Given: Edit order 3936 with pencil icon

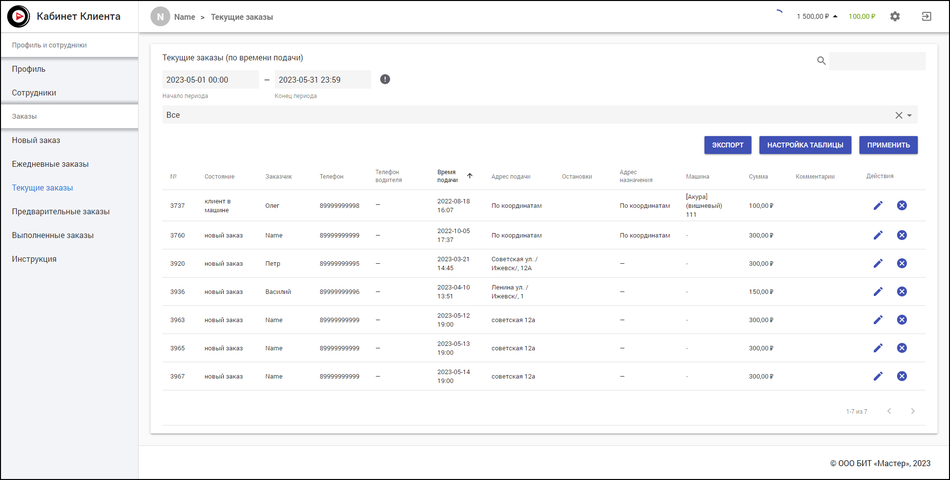Looking at the screenshot, I should click(878, 291).
